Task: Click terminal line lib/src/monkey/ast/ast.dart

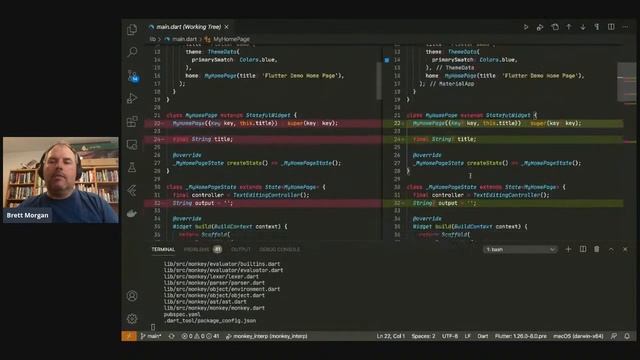Action: pos(205,302)
